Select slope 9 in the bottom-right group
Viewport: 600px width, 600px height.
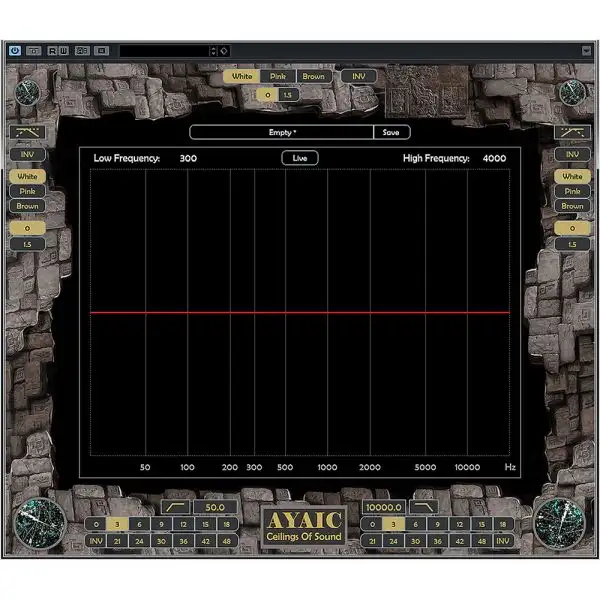437,524
